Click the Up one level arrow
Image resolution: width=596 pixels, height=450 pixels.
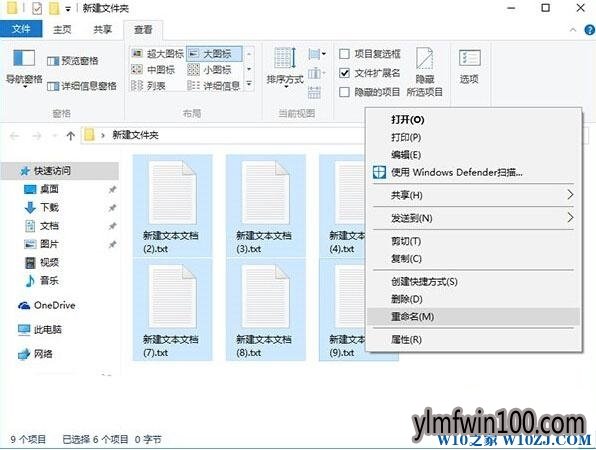pyautogui.click(x=70, y=136)
